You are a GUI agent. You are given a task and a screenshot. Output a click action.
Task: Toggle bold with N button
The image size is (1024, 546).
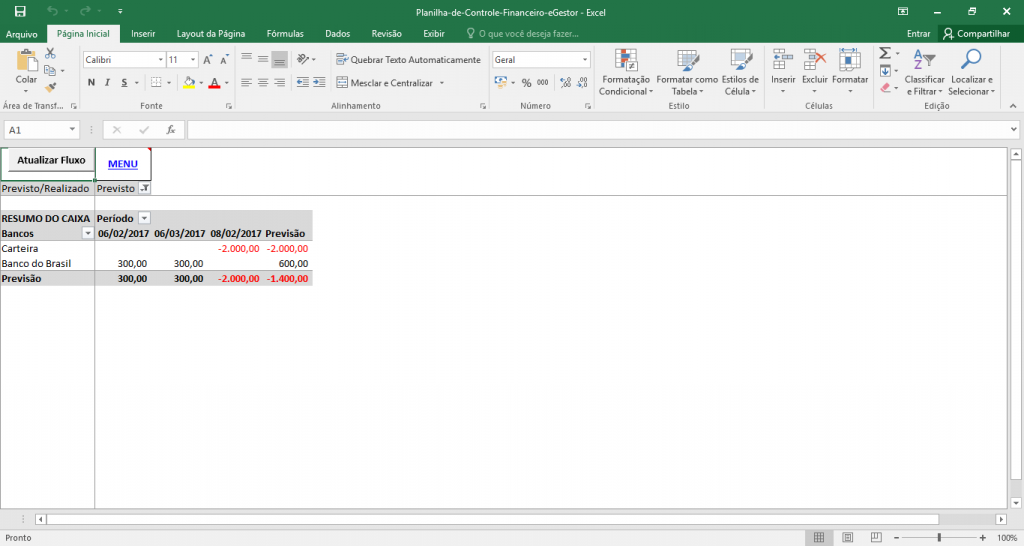tap(91, 82)
